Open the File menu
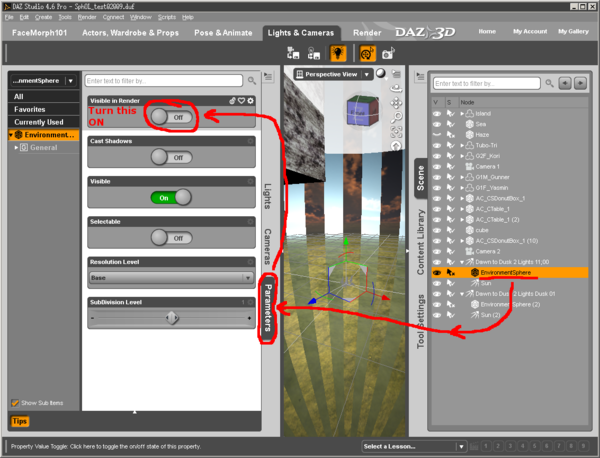Viewport: 600px width, 458px height. tap(9, 17)
